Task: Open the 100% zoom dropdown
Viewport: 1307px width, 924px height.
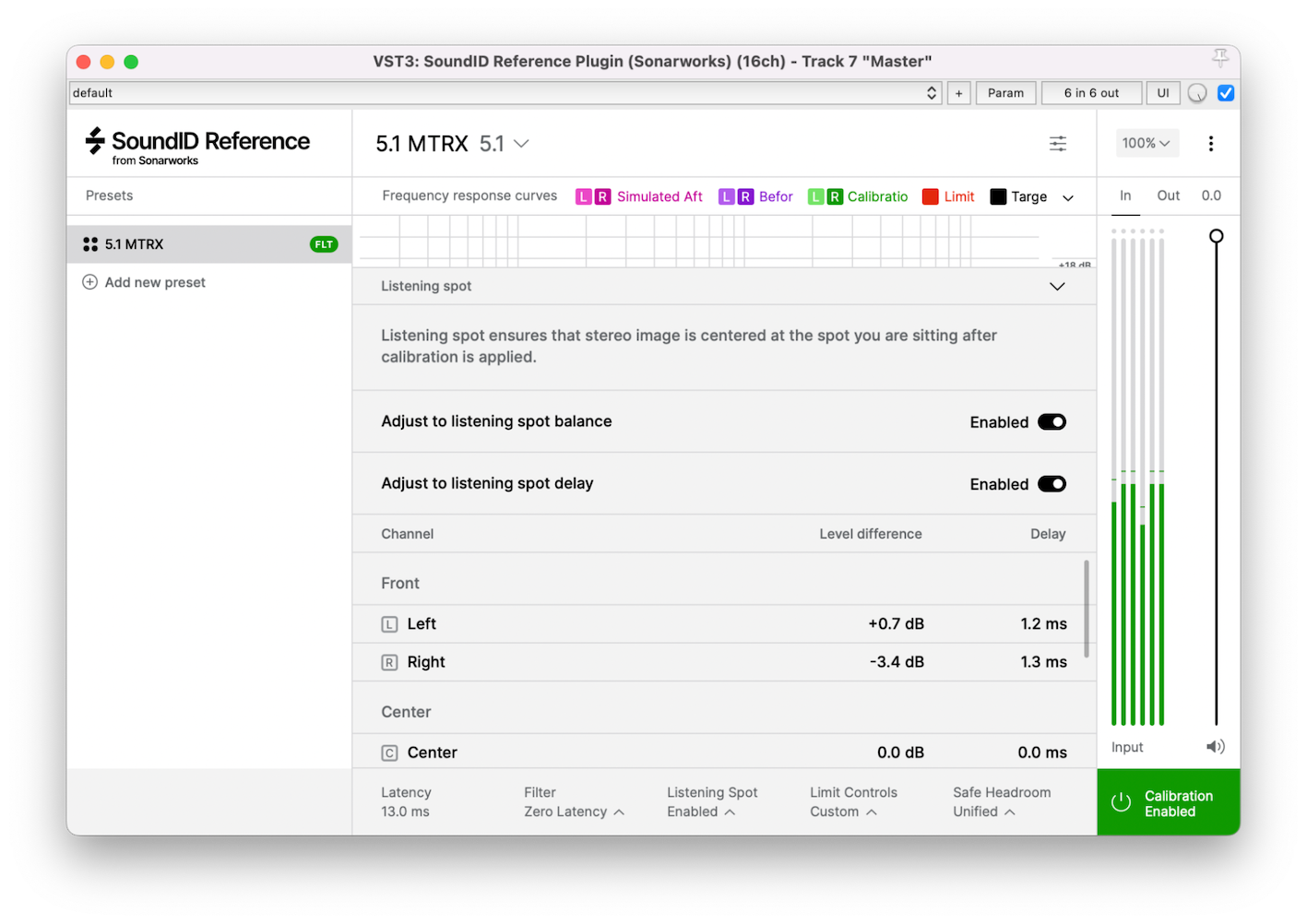Action: point(1146,143)
